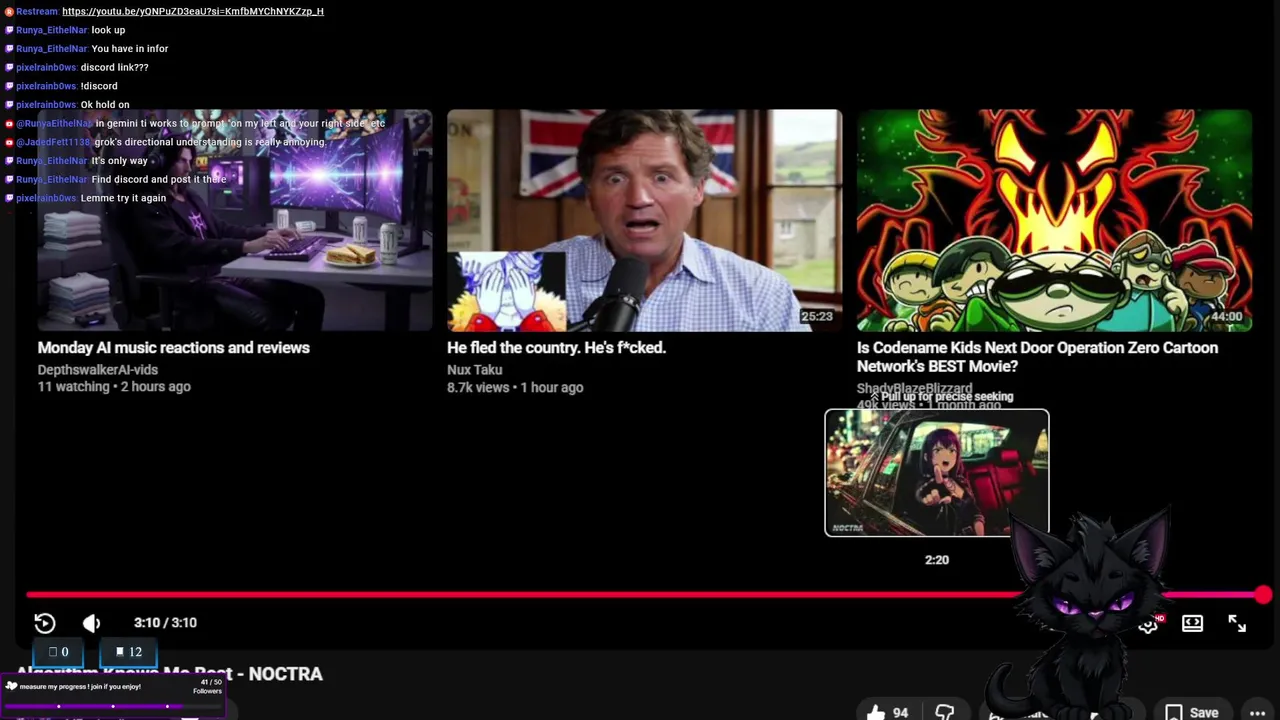Screen dimensions: 1280x720
Task: Open the more actions menu
Action: [1258, 712]
